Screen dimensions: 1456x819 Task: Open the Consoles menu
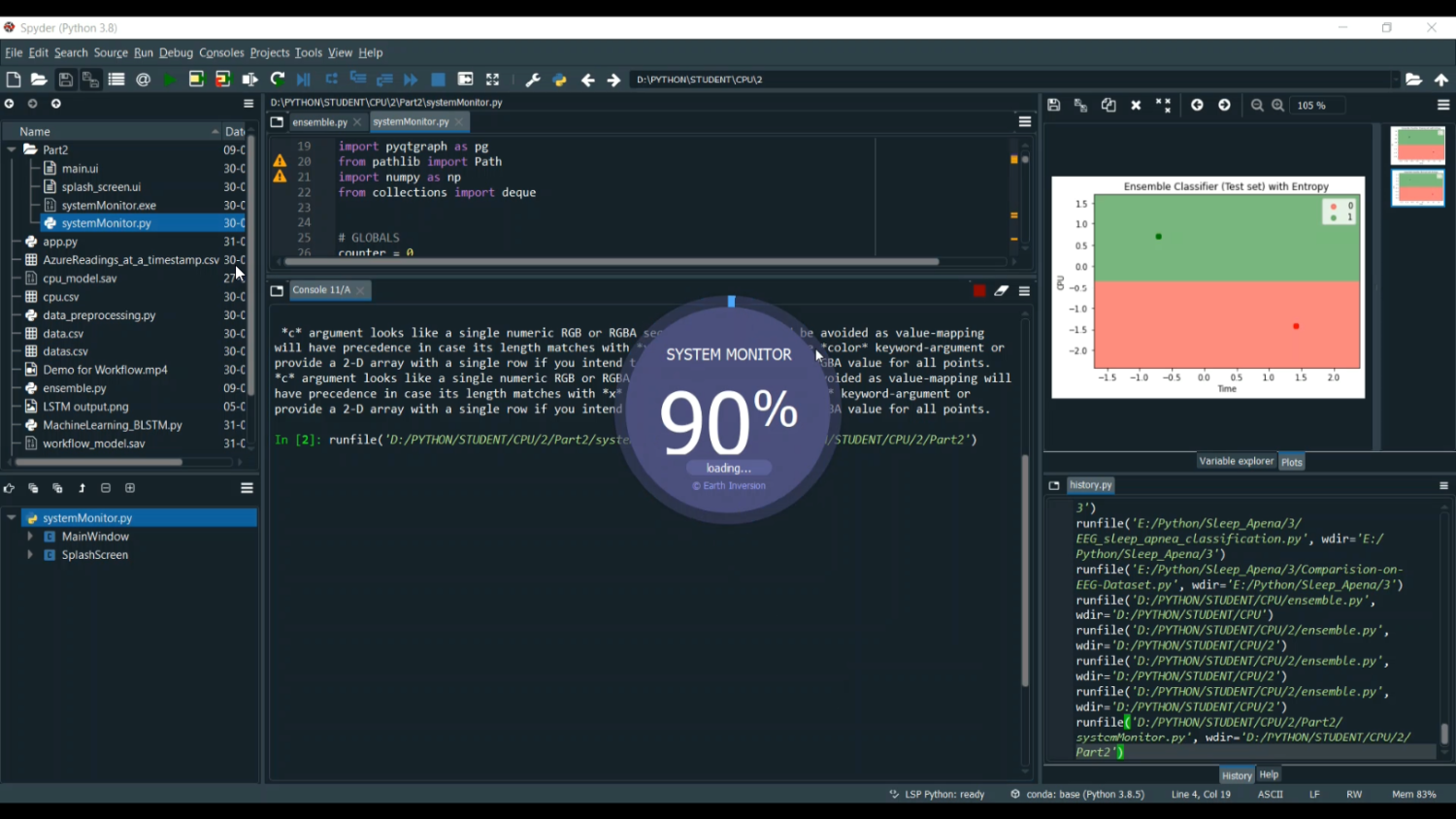(221, 52)
